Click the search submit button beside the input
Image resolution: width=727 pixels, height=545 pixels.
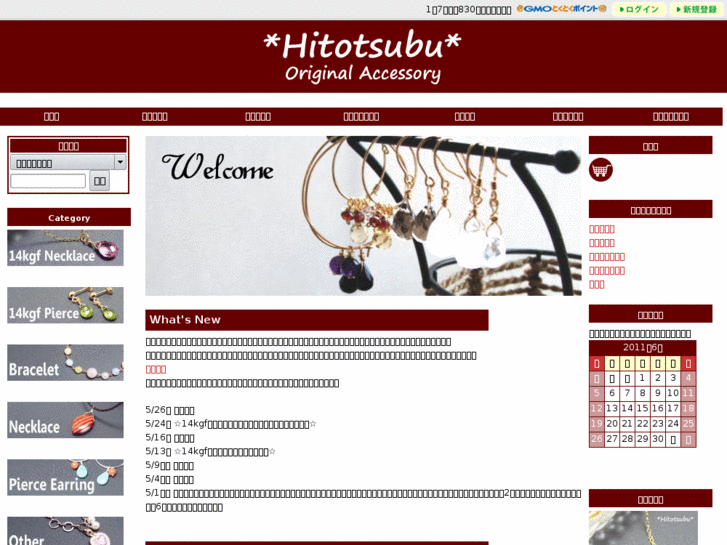(x=100, y=181)
